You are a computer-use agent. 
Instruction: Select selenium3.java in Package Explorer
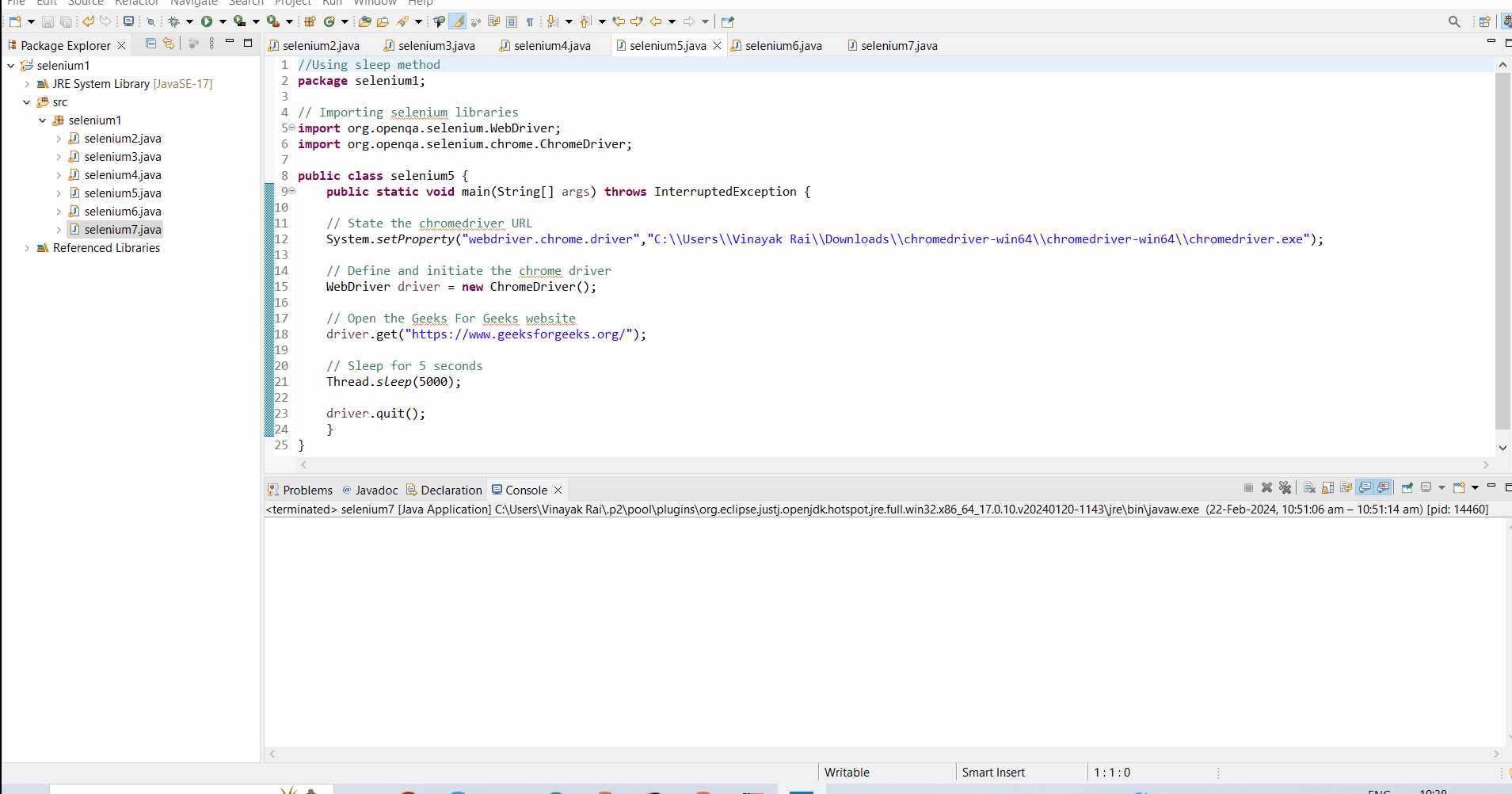click(x=123, y=157)
